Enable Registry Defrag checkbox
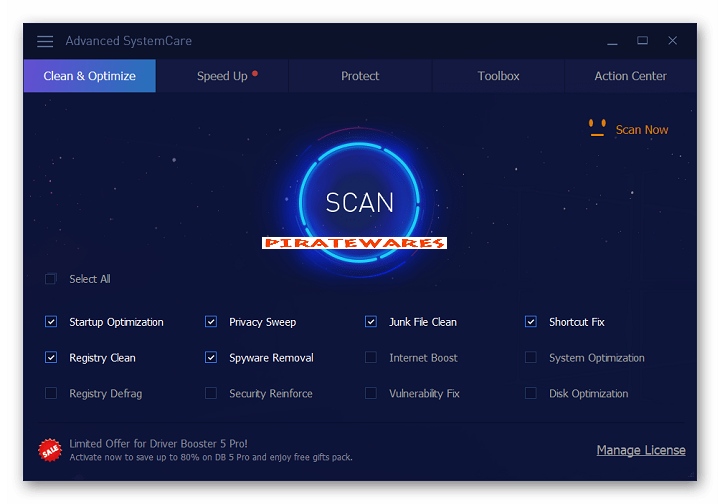Viewport: 720px width, 504px height. tap(51, 393)
